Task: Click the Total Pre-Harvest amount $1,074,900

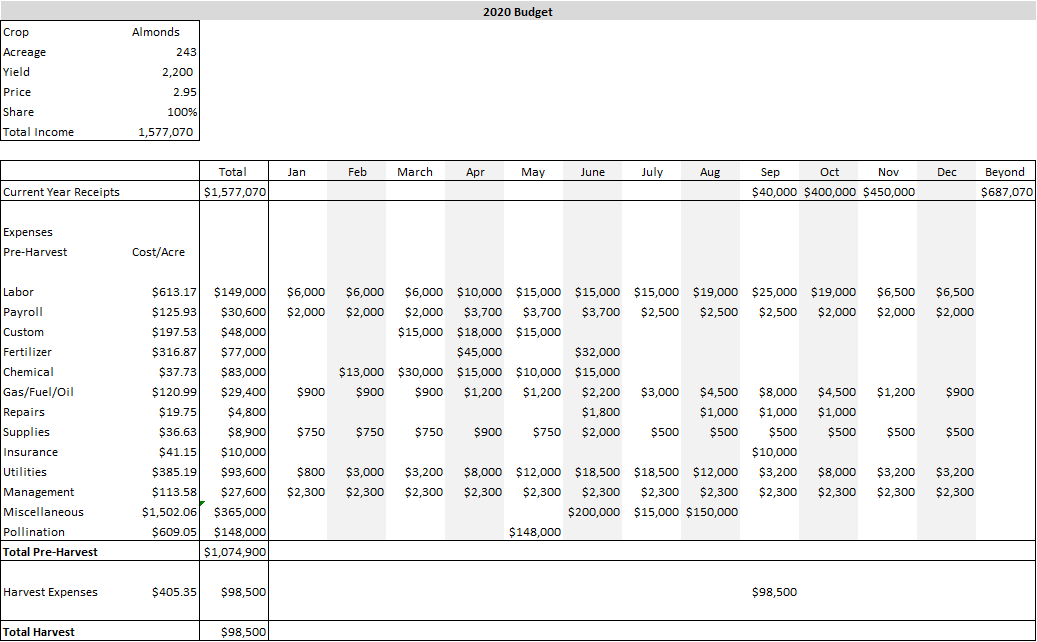Action: click(233, 552)
